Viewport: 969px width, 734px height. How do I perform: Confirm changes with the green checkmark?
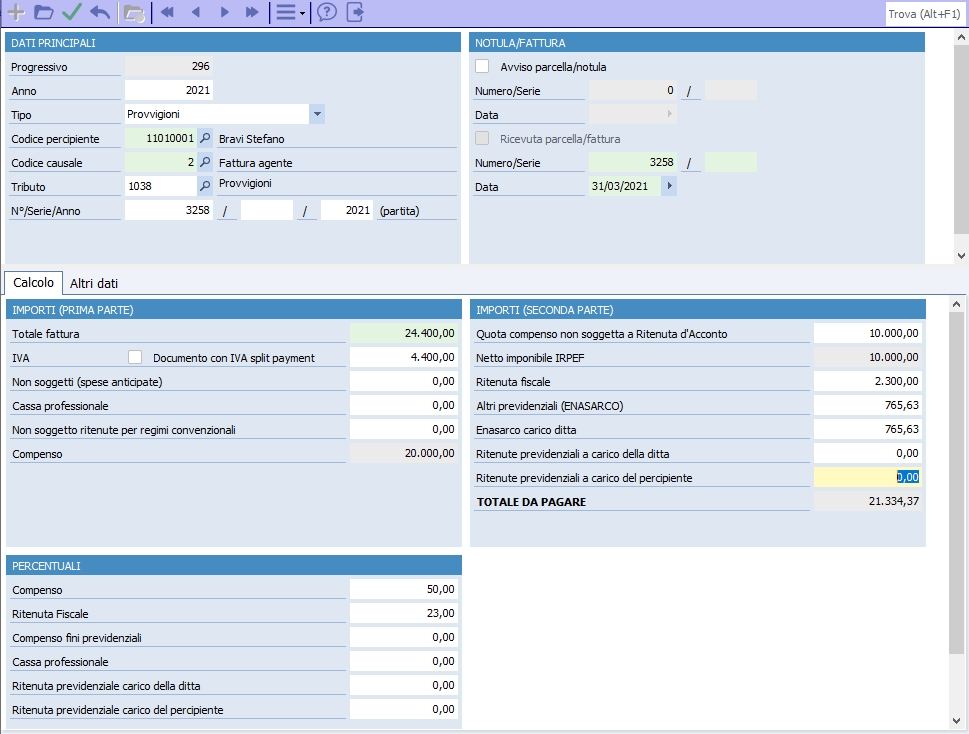click(x=71, y=13)
